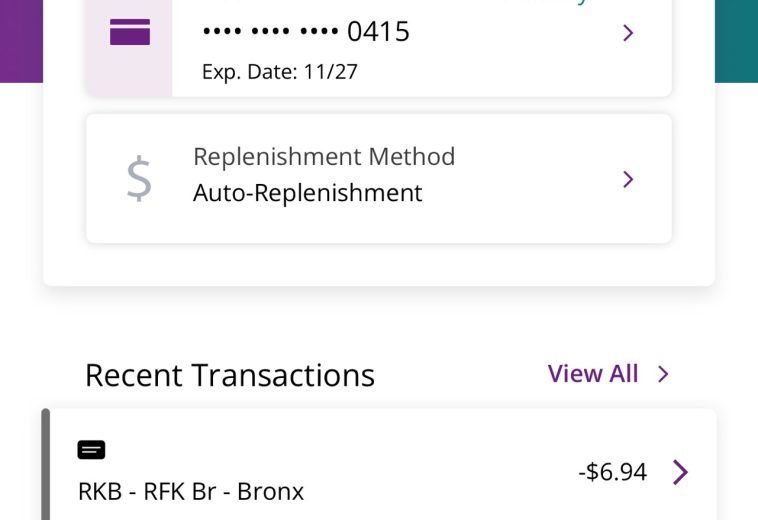Click the arrow beside View All
758x520 pixels.
(663, 374)
